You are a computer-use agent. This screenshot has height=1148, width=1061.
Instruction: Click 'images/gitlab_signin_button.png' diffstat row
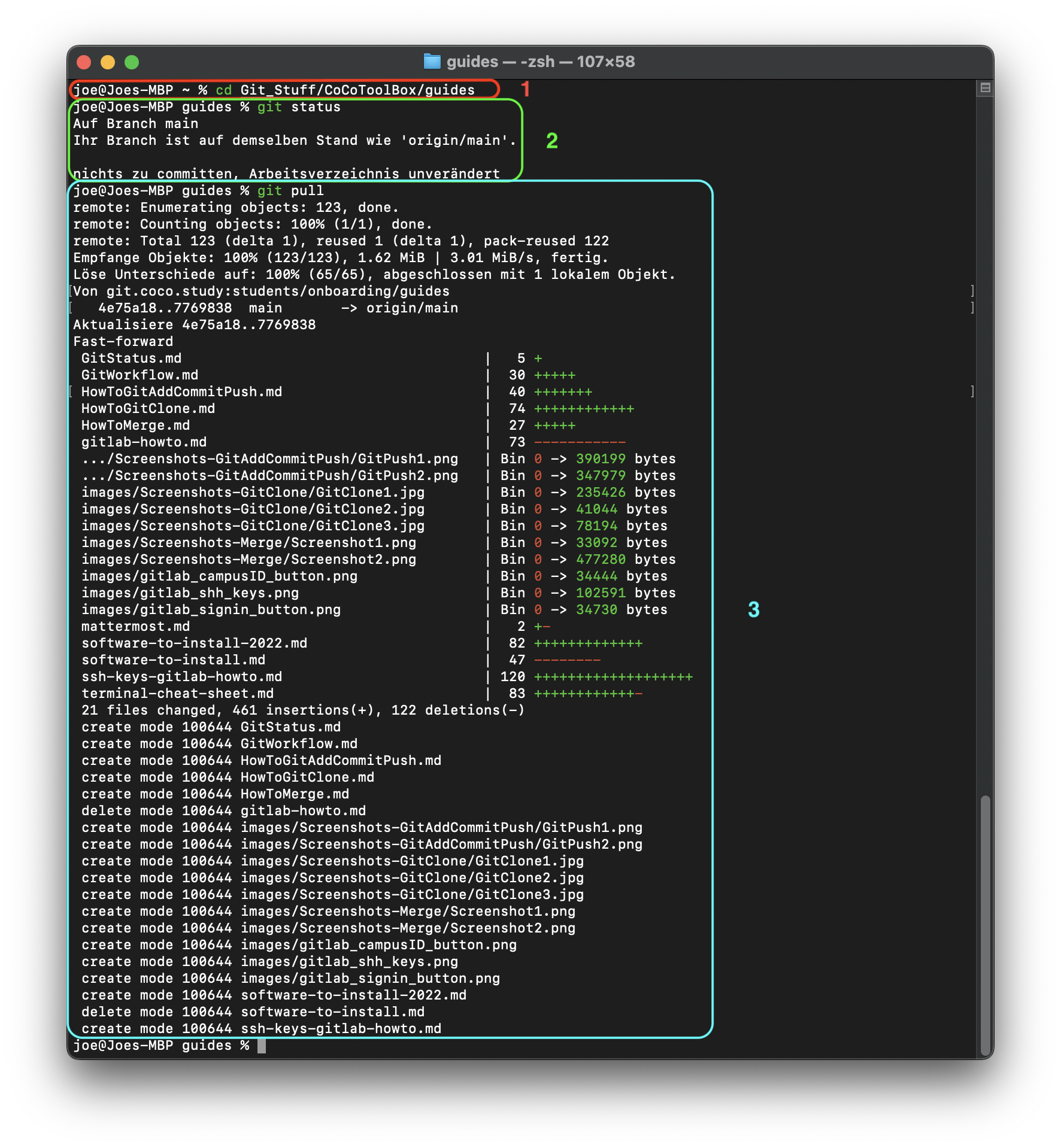pos(374,609)
